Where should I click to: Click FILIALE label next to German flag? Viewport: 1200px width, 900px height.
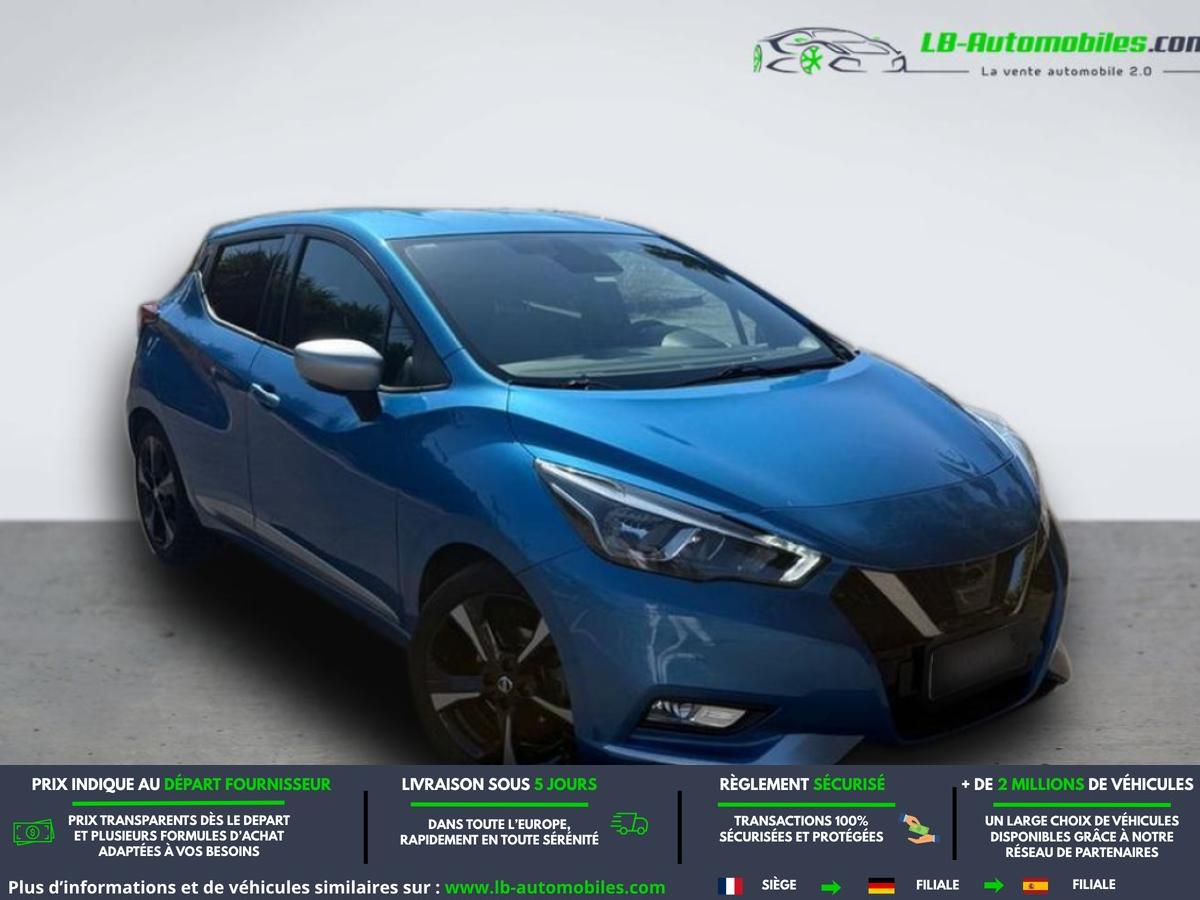[x=937, y=885]
